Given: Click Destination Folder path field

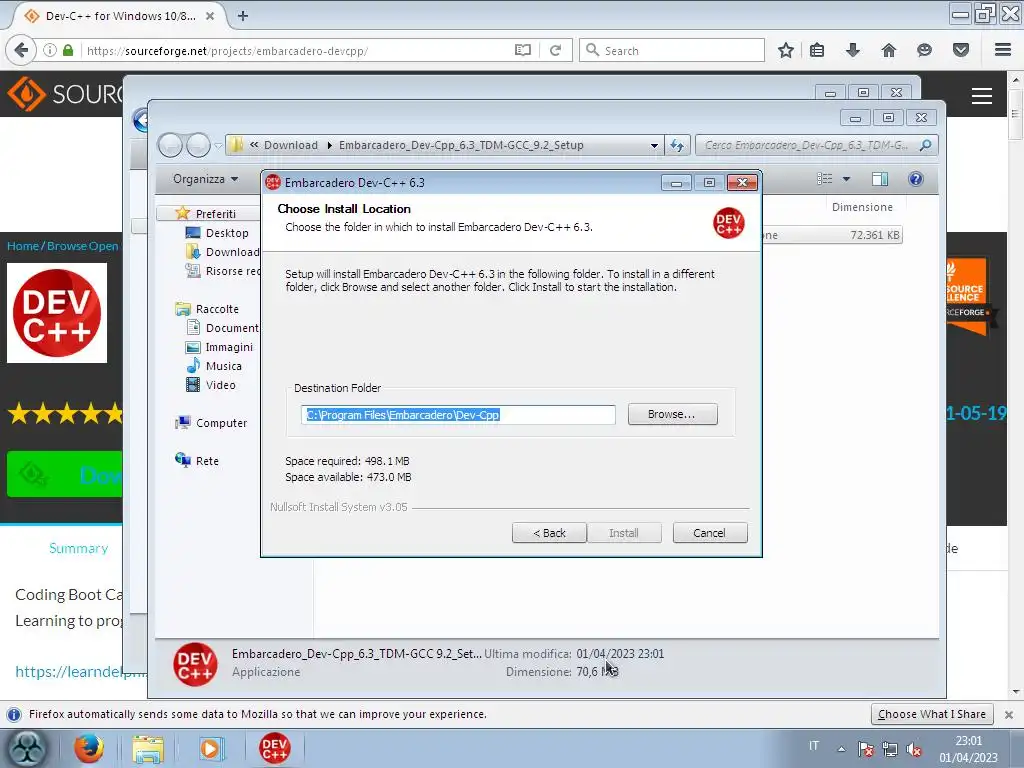Looking at the screenshot, I should (x=458, y=415).
